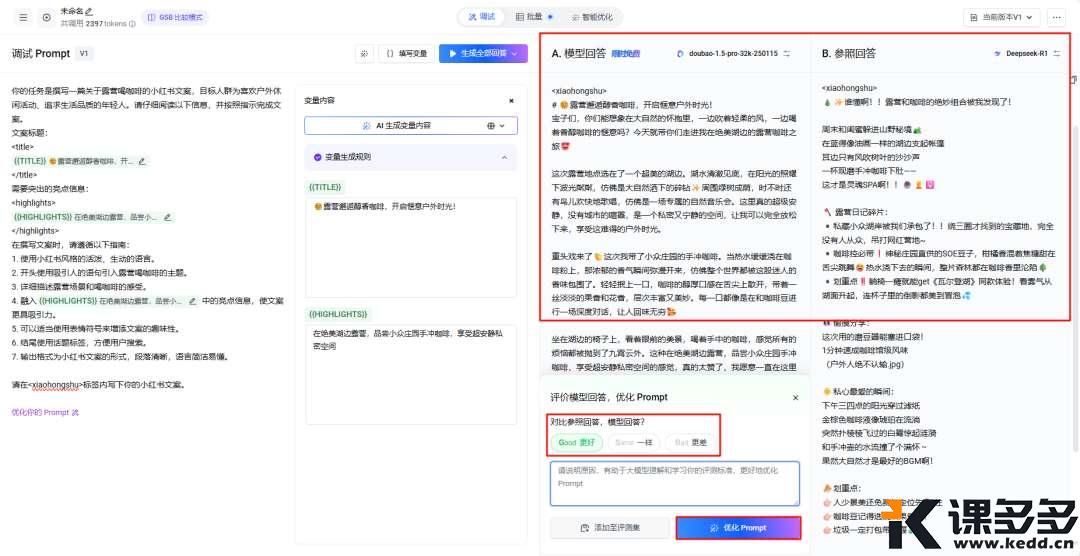Viewport: 1080px width, 556px height.
Task: Close the 评价模型回答 panel
Action: coord(796,398)
